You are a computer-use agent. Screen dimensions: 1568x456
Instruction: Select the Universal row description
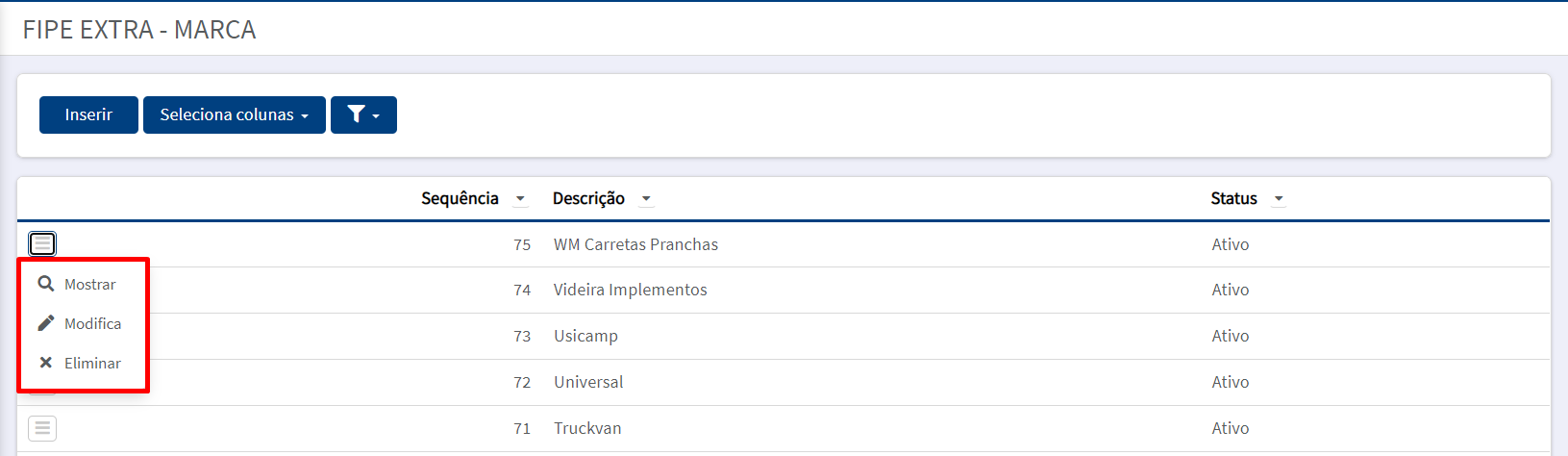(x=588, y=382)
